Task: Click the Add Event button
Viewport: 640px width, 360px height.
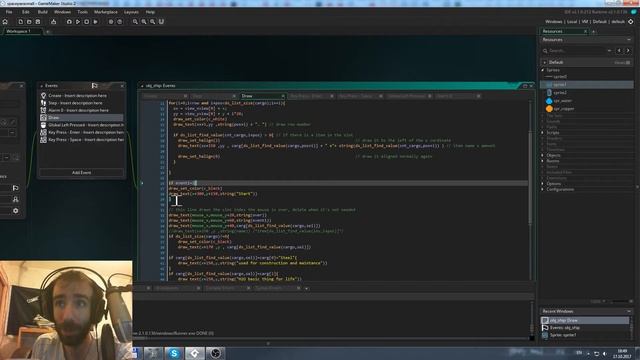Action: [x=81, y=173]
